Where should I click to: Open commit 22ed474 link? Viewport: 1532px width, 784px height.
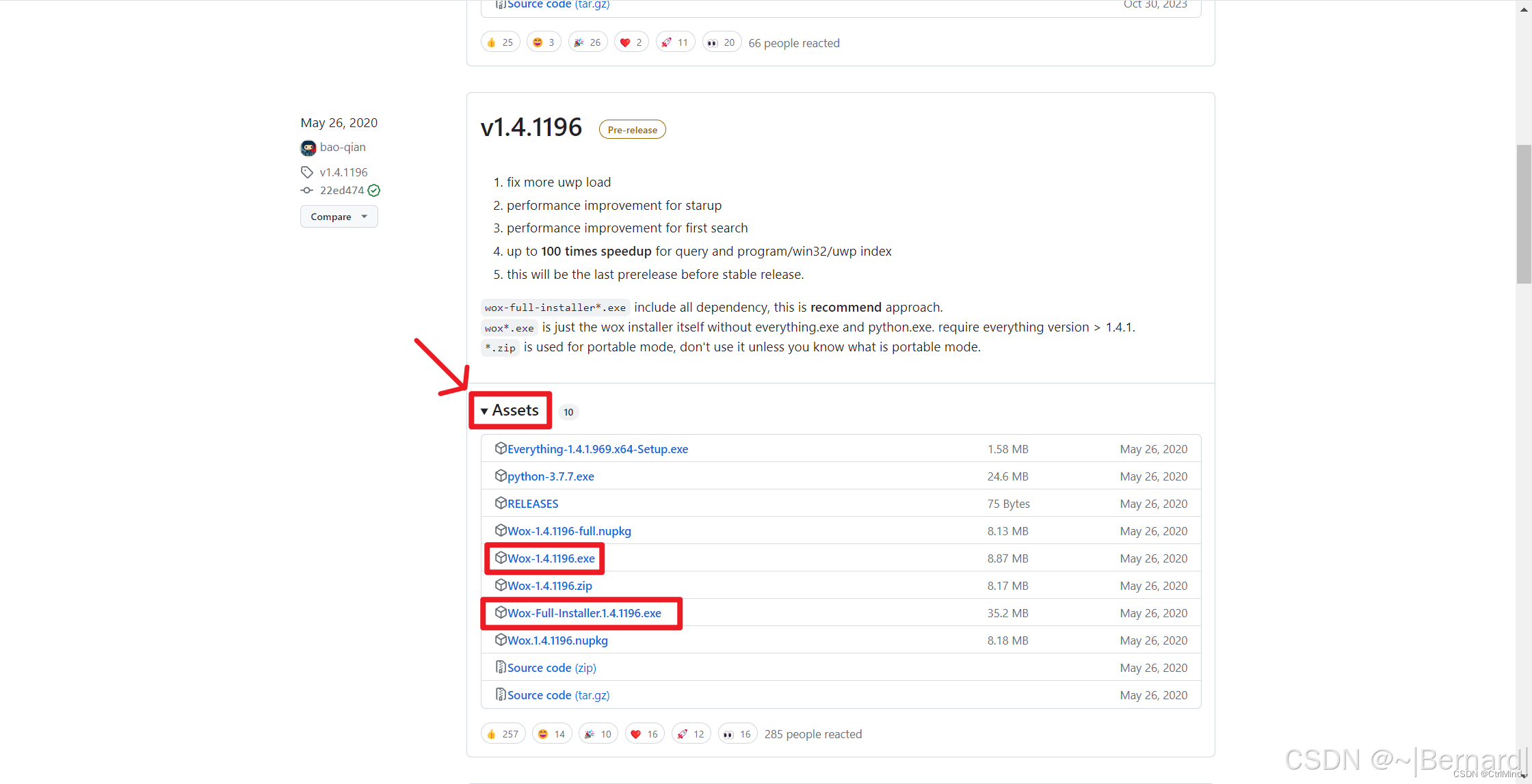(342, 191)
